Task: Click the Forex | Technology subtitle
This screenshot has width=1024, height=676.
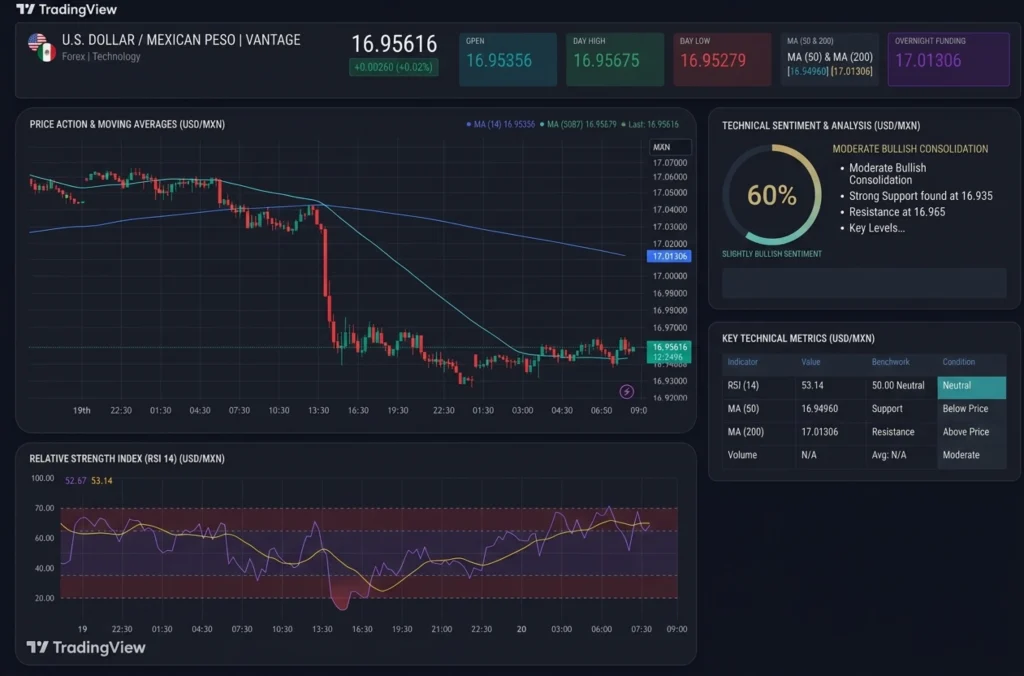Action: click(101, 57)
